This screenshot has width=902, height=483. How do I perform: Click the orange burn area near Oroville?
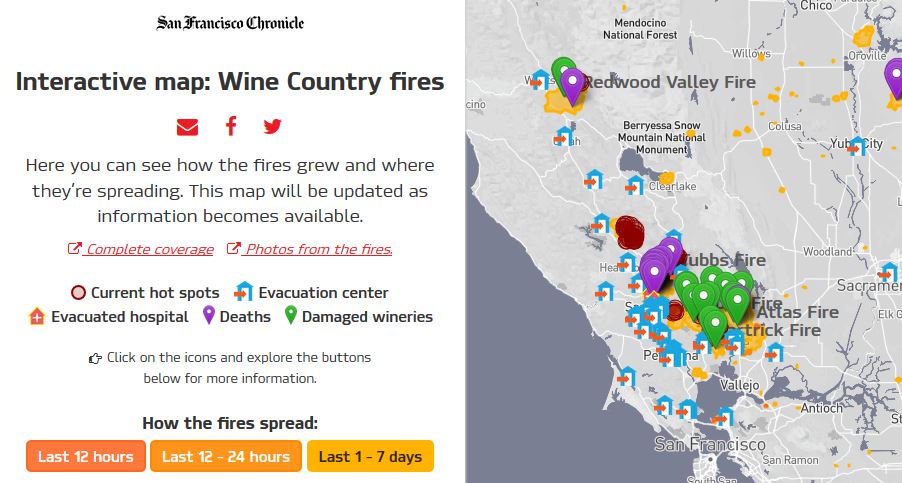pyautogui.click(x=861, y=37)
